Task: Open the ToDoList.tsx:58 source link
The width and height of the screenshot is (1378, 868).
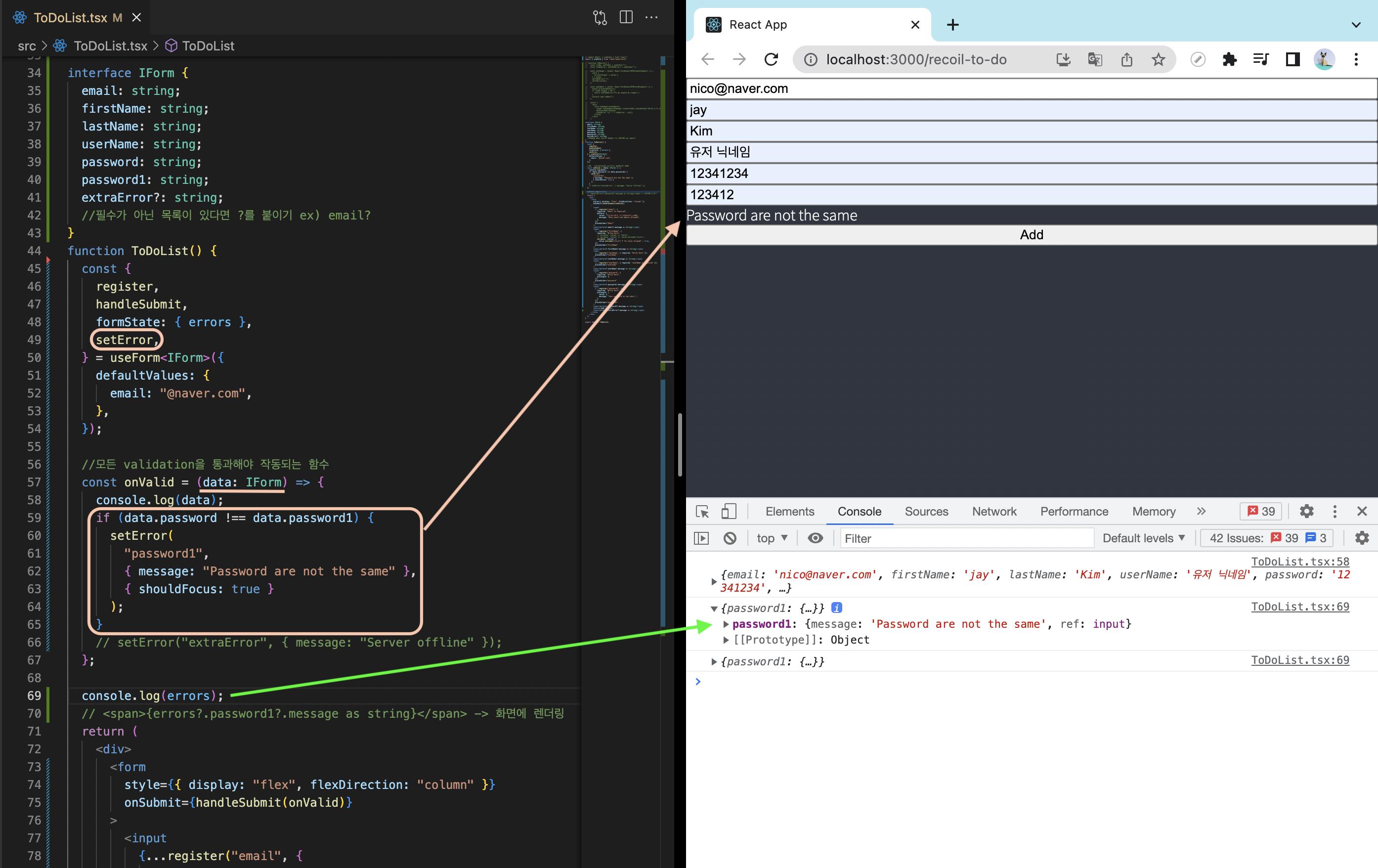Action: coord(1299,562)
